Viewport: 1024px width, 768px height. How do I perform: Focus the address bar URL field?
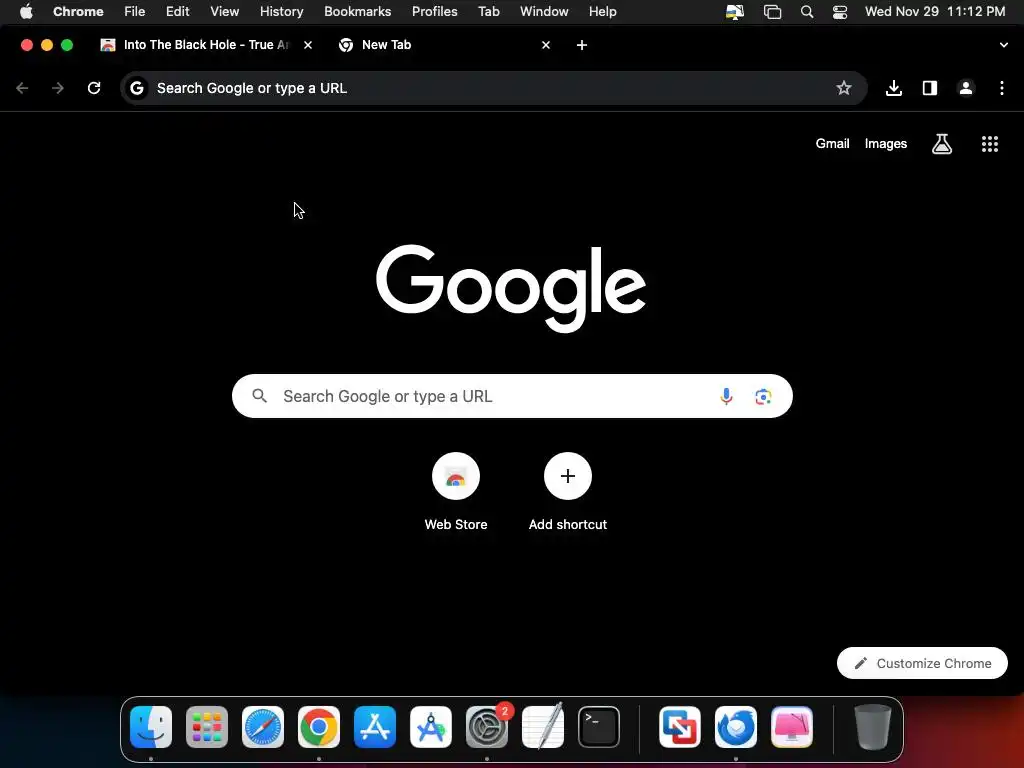point(493,88)
